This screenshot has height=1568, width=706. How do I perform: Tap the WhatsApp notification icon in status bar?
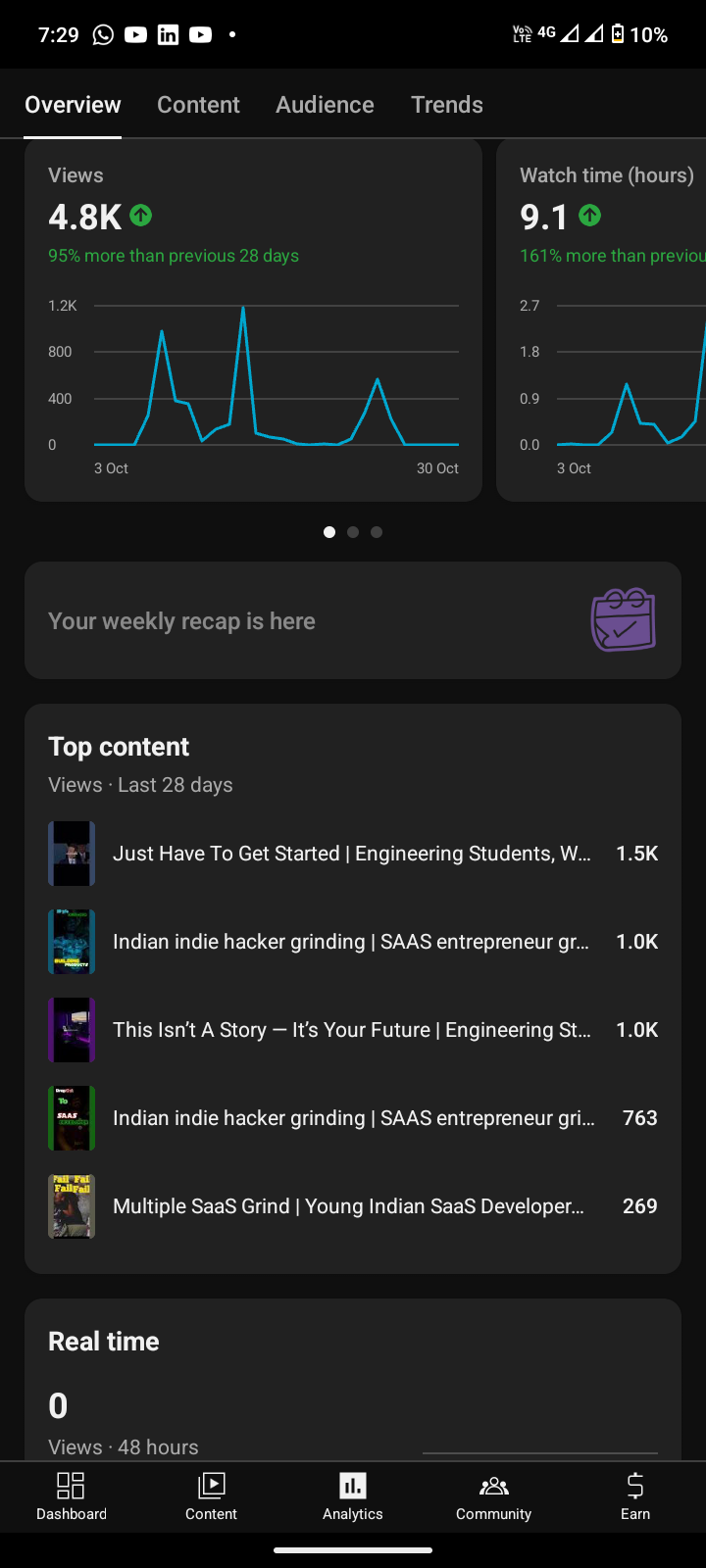tap(103, 35)
